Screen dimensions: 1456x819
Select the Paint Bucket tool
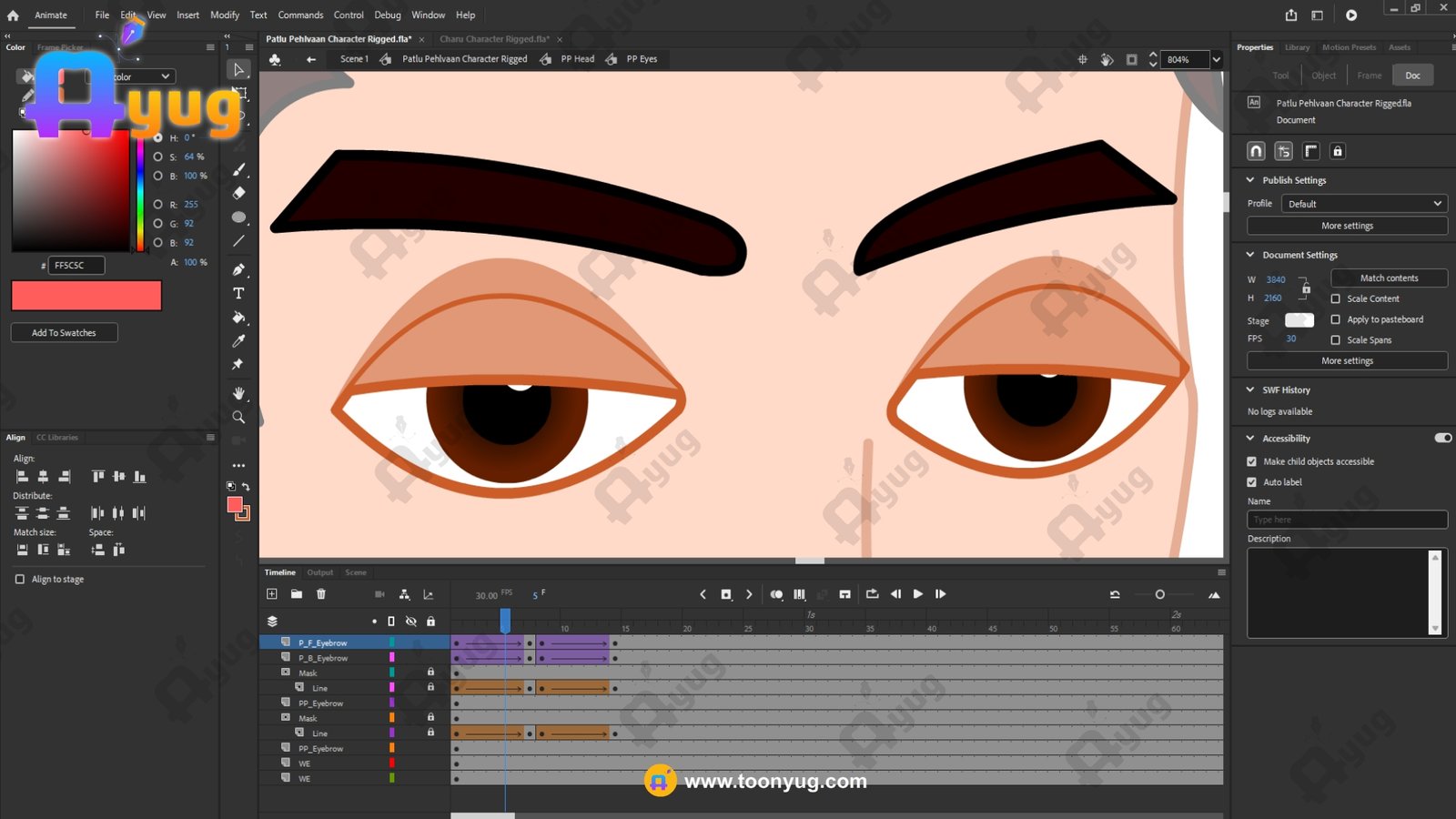click(x=238, y=318)
